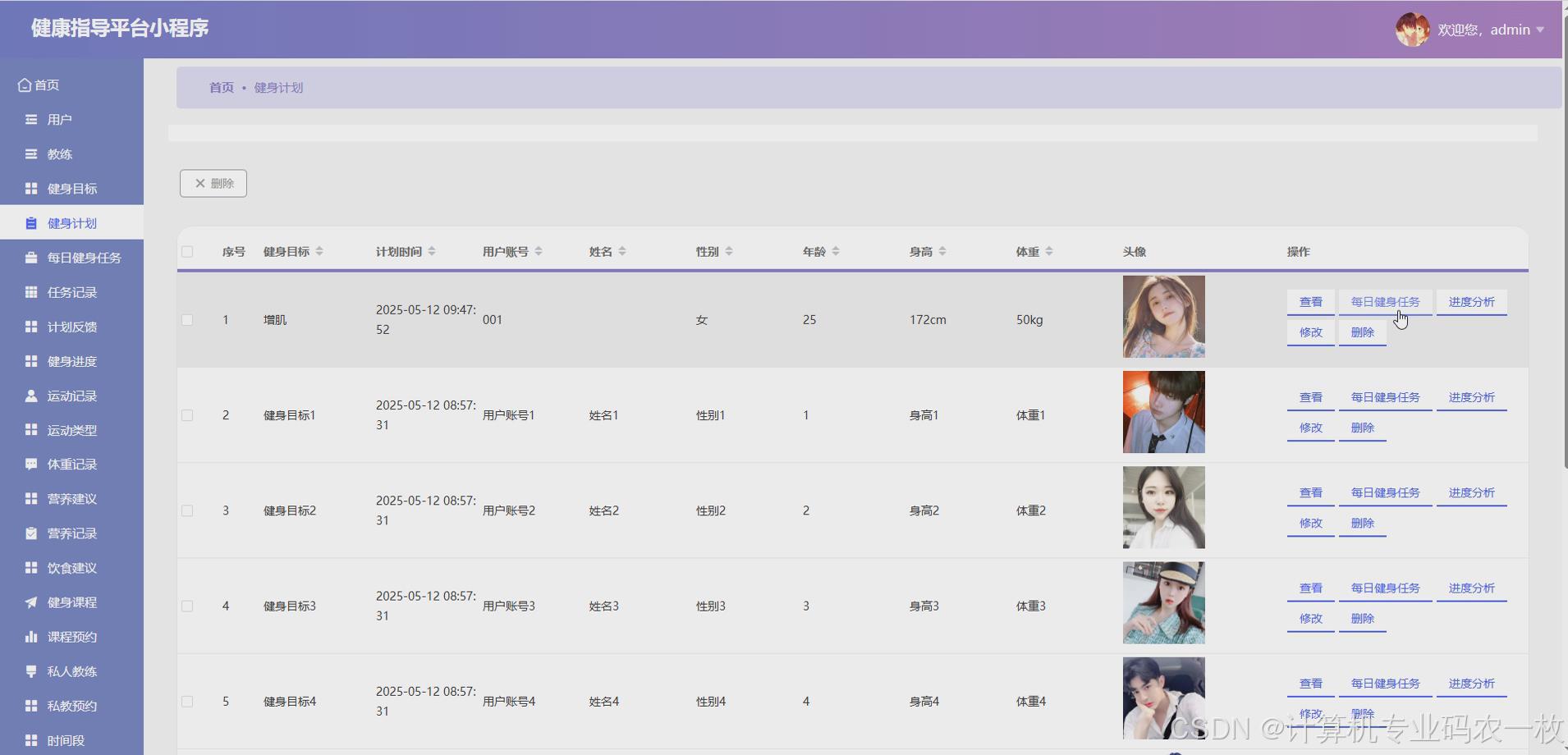This screenshot has width=1568, height=755.
Task: Click the 健身计划 breadcrumb text
Action: (278, 88)
